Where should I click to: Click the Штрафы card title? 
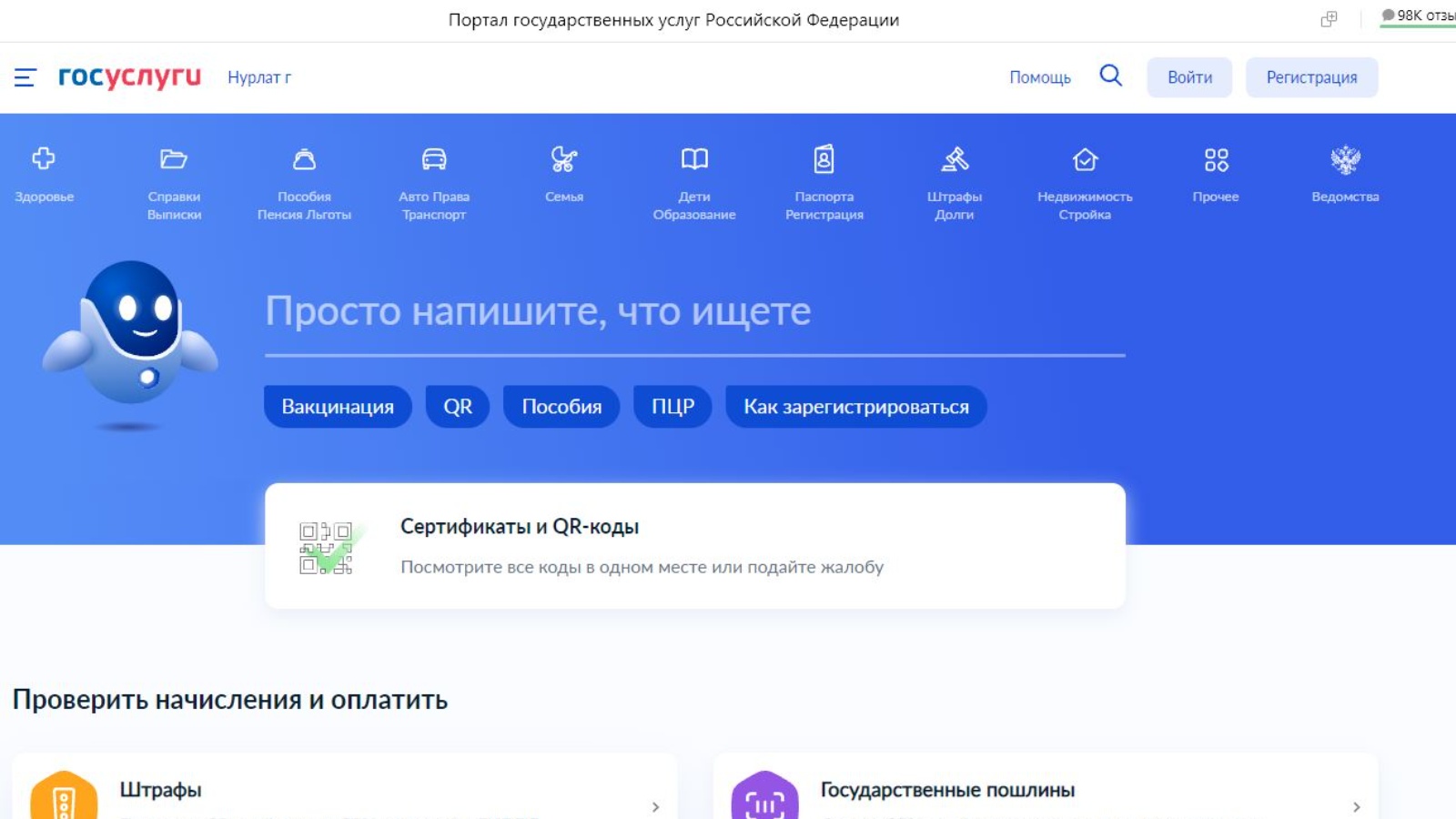[x=160, y=790]
